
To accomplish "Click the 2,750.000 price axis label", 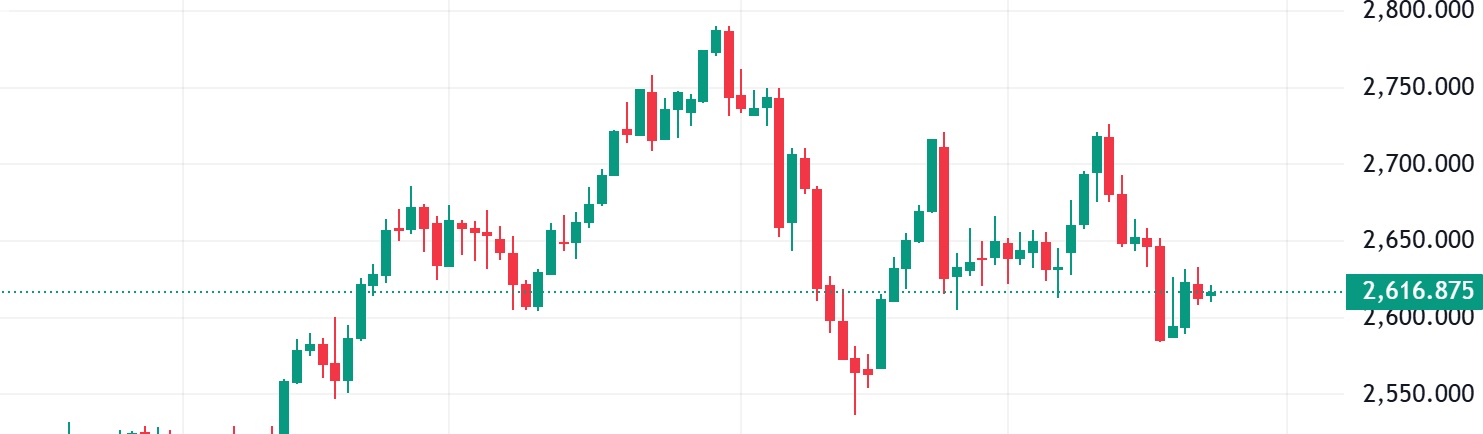I will click(x=1418, y=88).
